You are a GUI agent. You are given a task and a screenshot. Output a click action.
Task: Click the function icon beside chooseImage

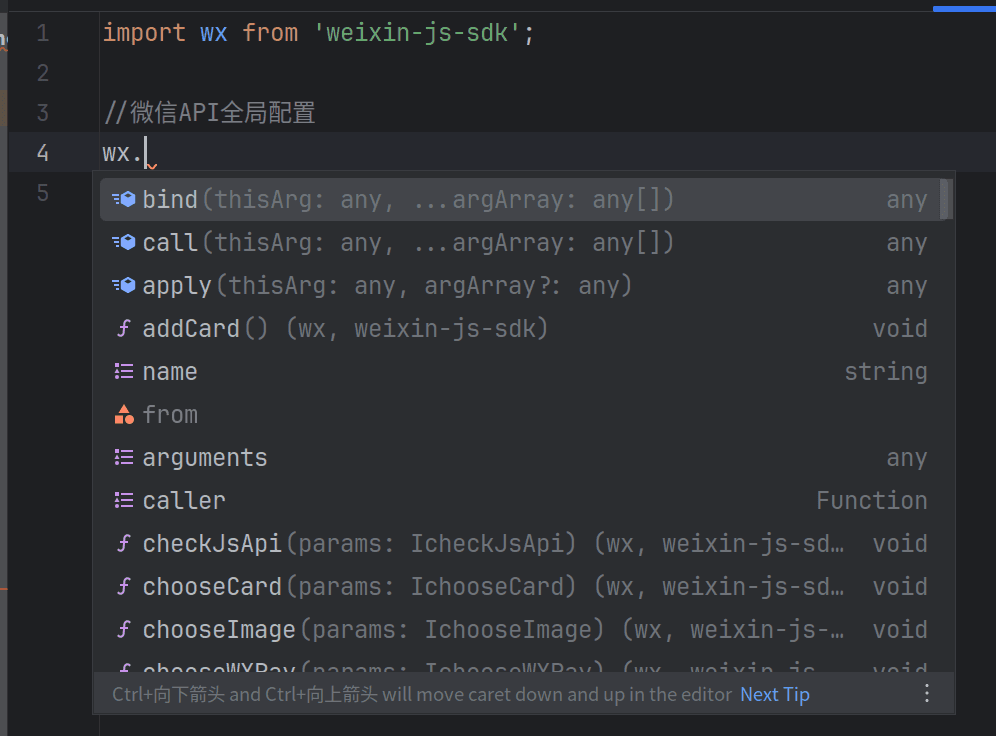(x=124, y=630)
